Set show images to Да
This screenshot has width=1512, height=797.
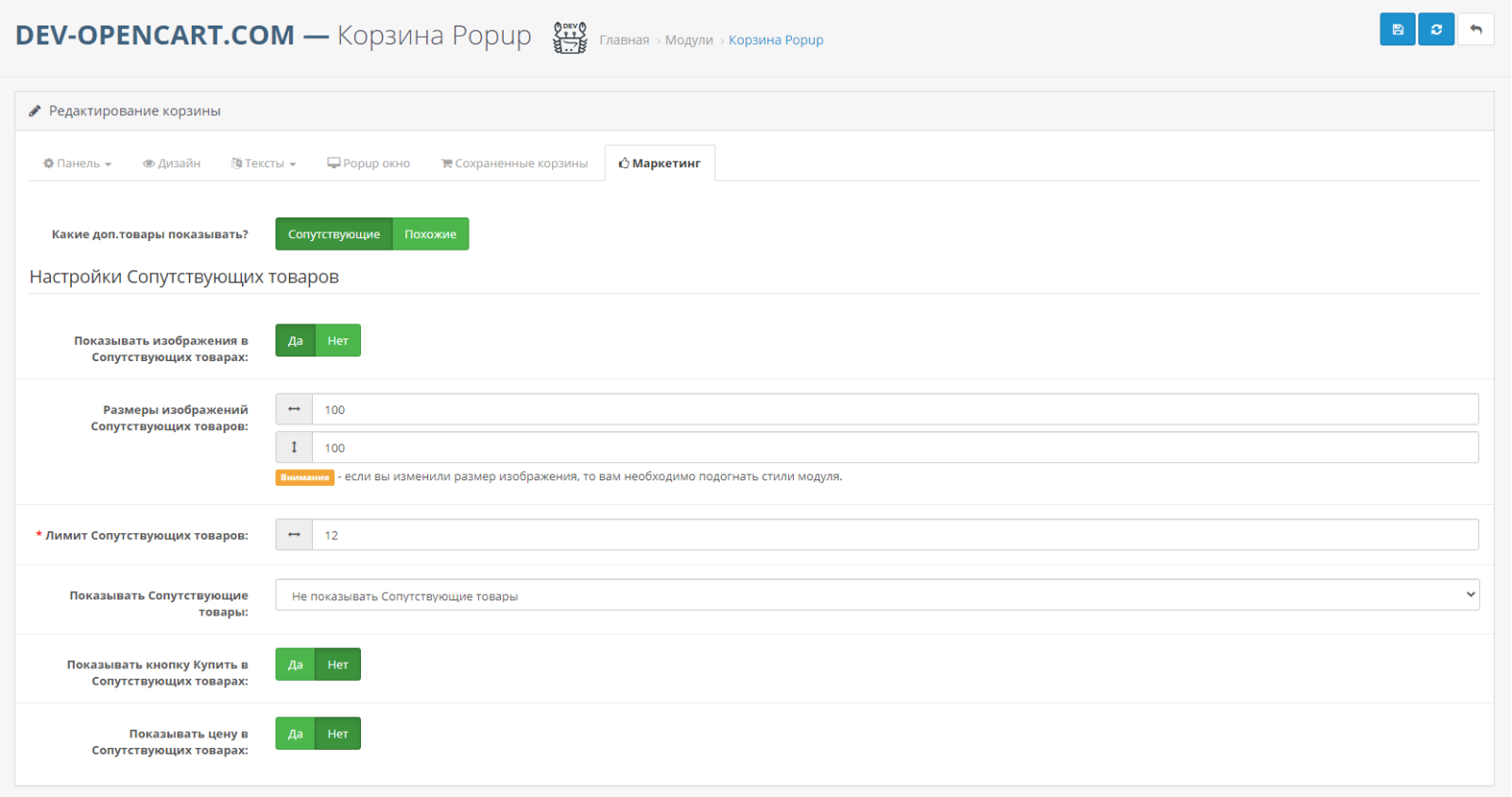[296, 340]
